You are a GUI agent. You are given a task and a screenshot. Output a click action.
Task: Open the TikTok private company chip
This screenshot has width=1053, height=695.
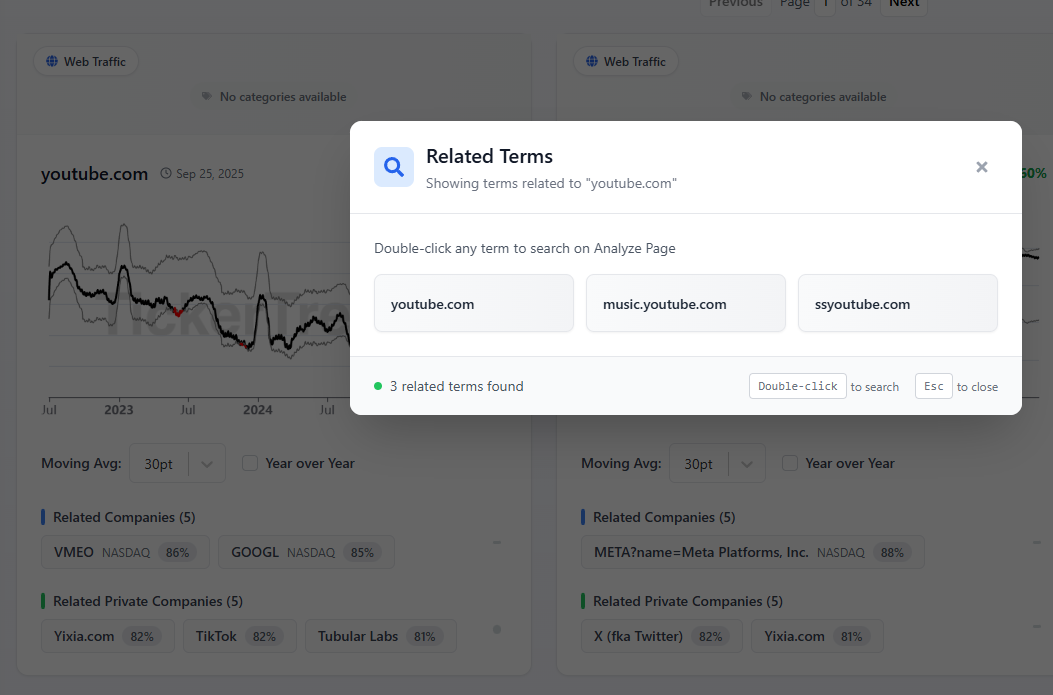point(239,636)
